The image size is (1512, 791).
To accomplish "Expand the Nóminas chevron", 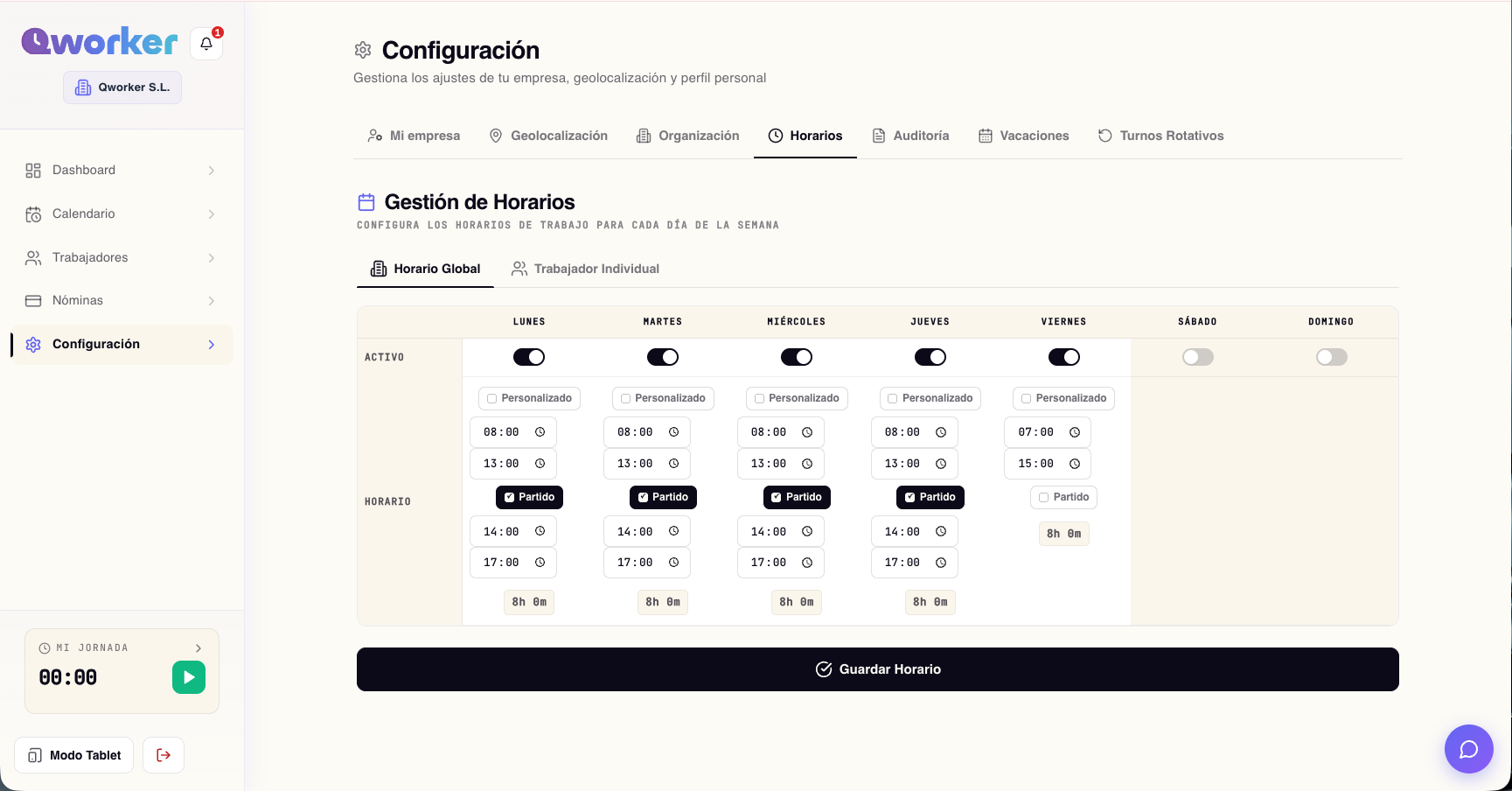I will (x=212, y=301).
